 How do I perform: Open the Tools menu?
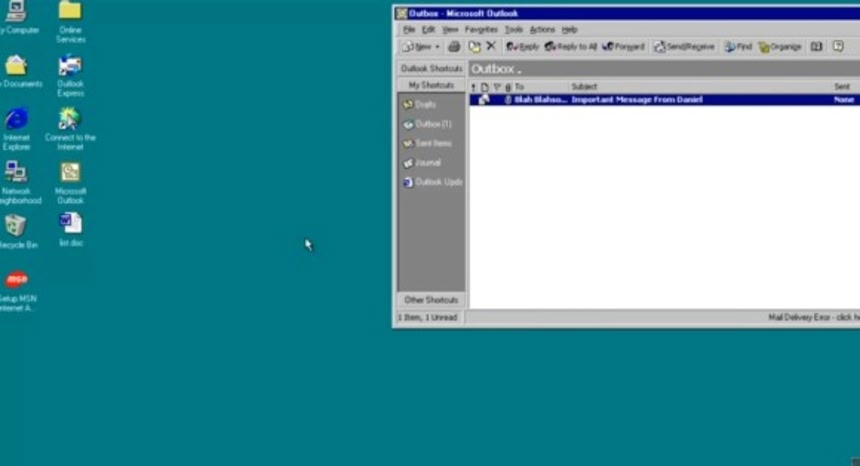513,30
